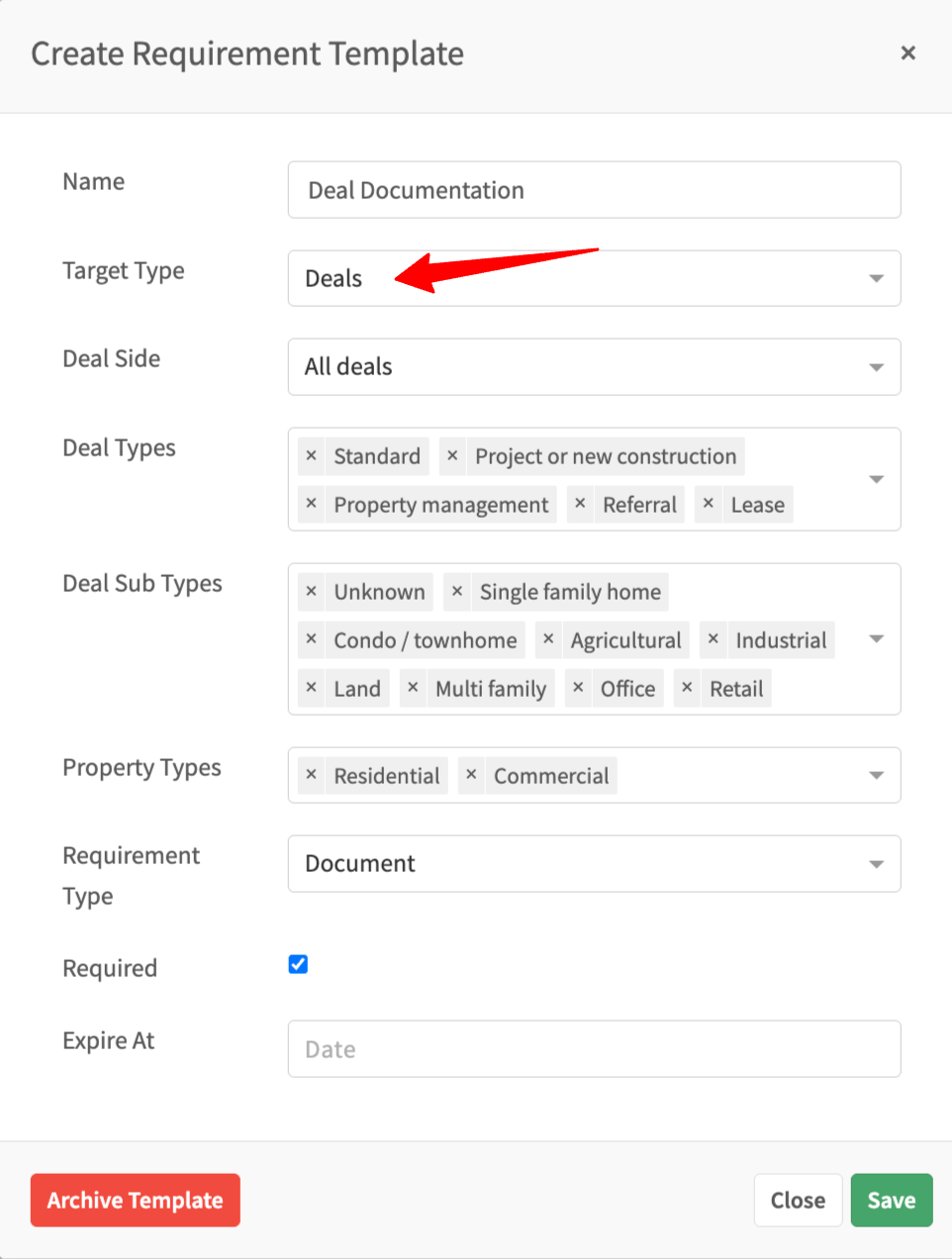
Task: Remove the Lease deal type tag
Action: point(709,505)
